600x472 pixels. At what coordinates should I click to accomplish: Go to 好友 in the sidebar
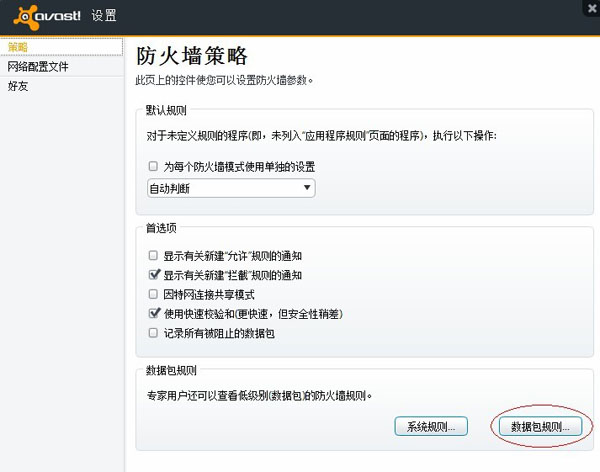click(18, 86)
